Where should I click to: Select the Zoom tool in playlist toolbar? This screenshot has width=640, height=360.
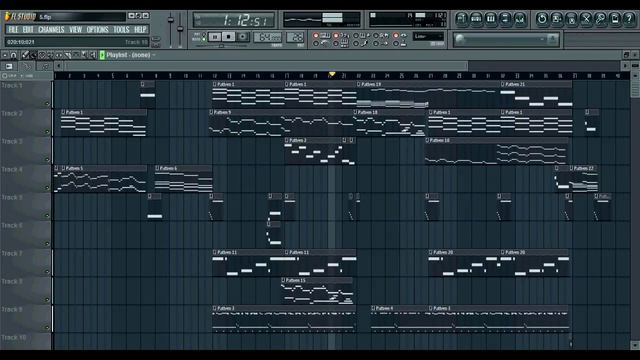point(85,55)
